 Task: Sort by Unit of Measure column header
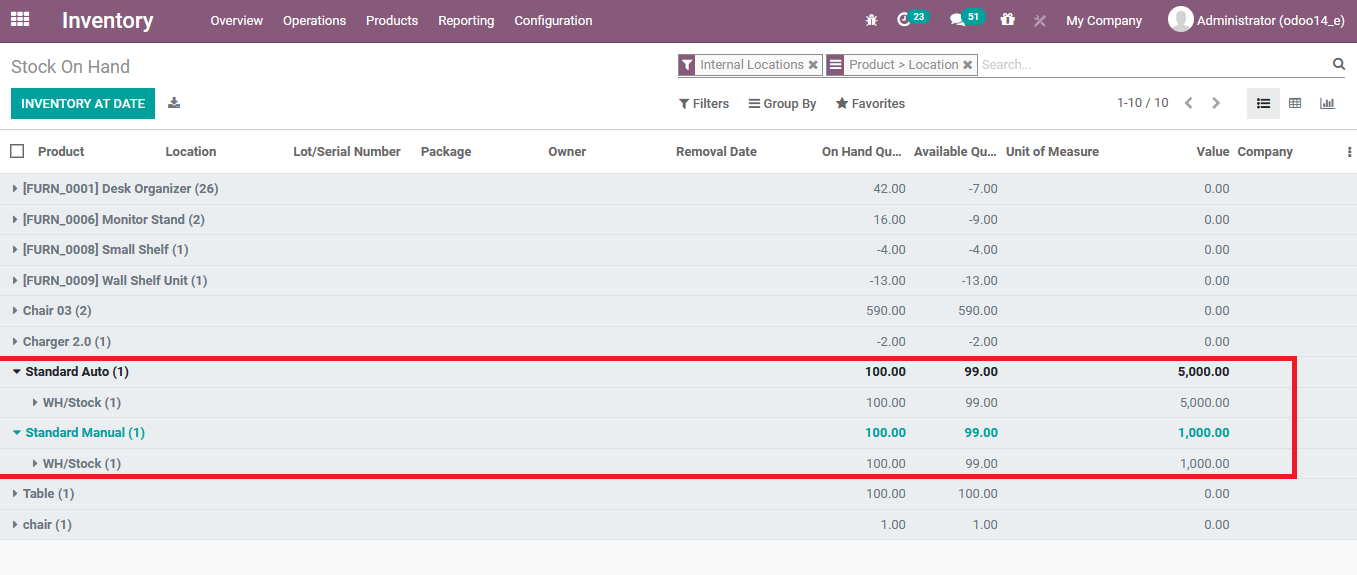1052,152
